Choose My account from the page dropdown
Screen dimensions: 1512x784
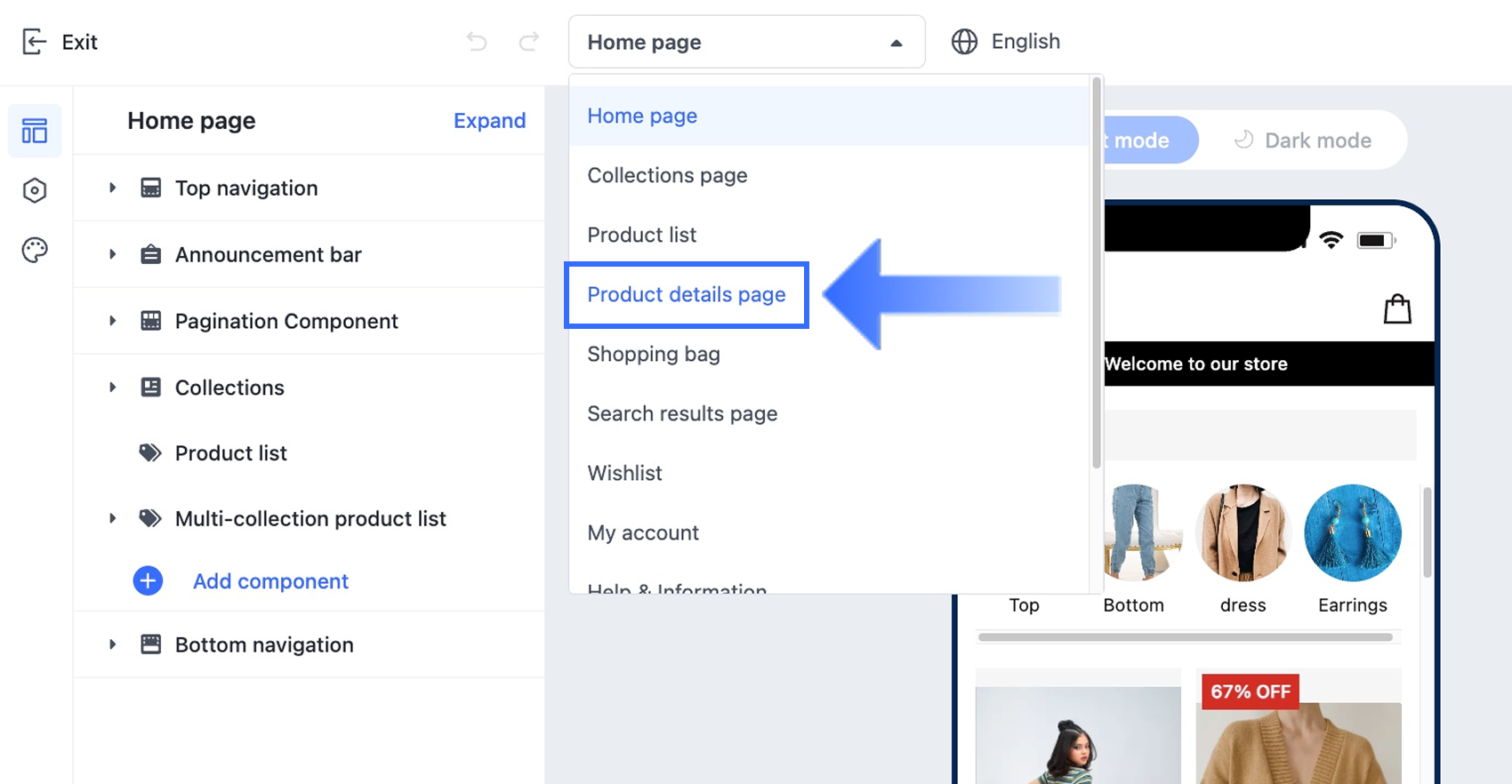click(x=829, y=532)
